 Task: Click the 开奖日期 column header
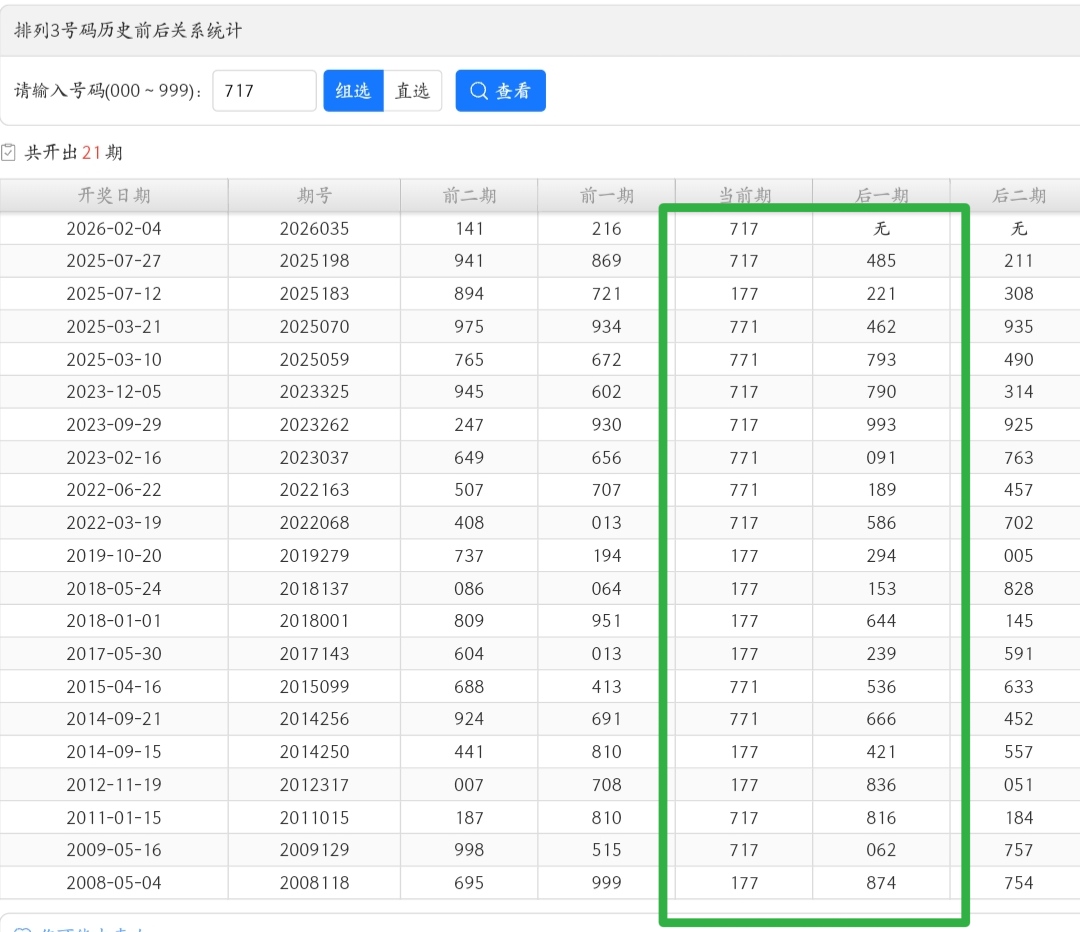click(x=113, y=195)
